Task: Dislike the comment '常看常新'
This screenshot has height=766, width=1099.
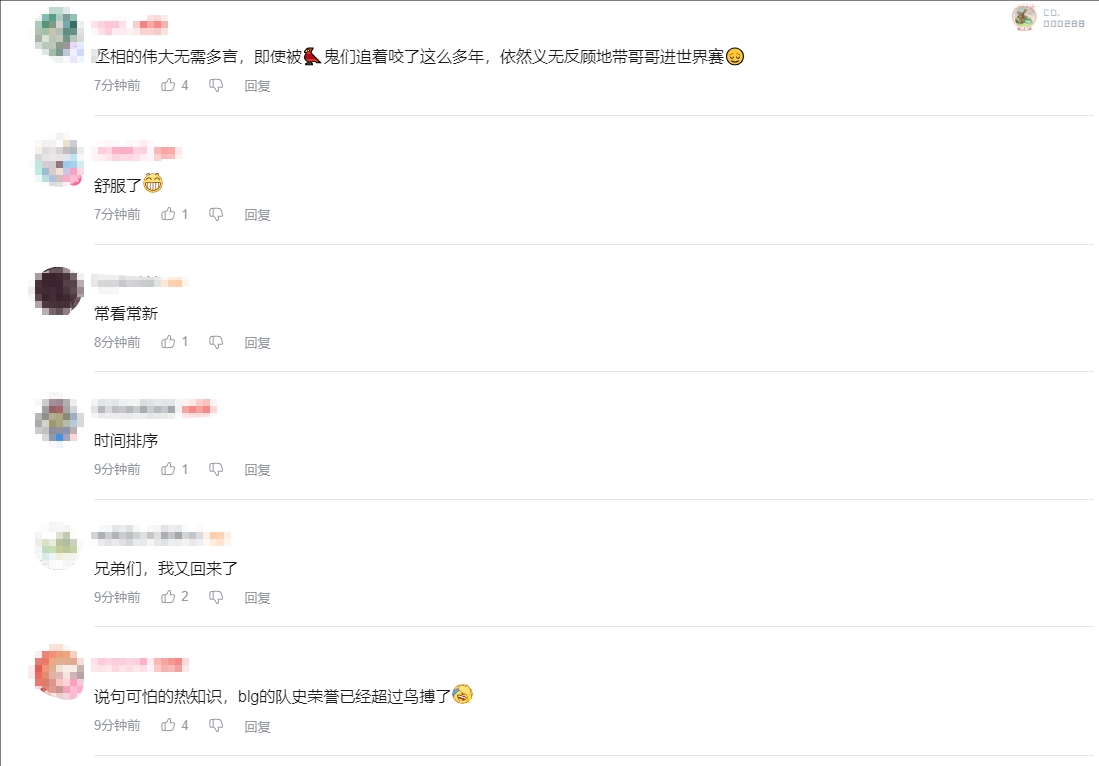Action: (216, 342)
